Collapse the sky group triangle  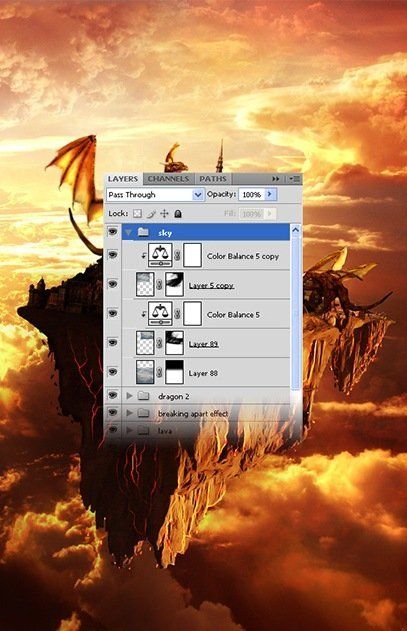pos(128,233)
